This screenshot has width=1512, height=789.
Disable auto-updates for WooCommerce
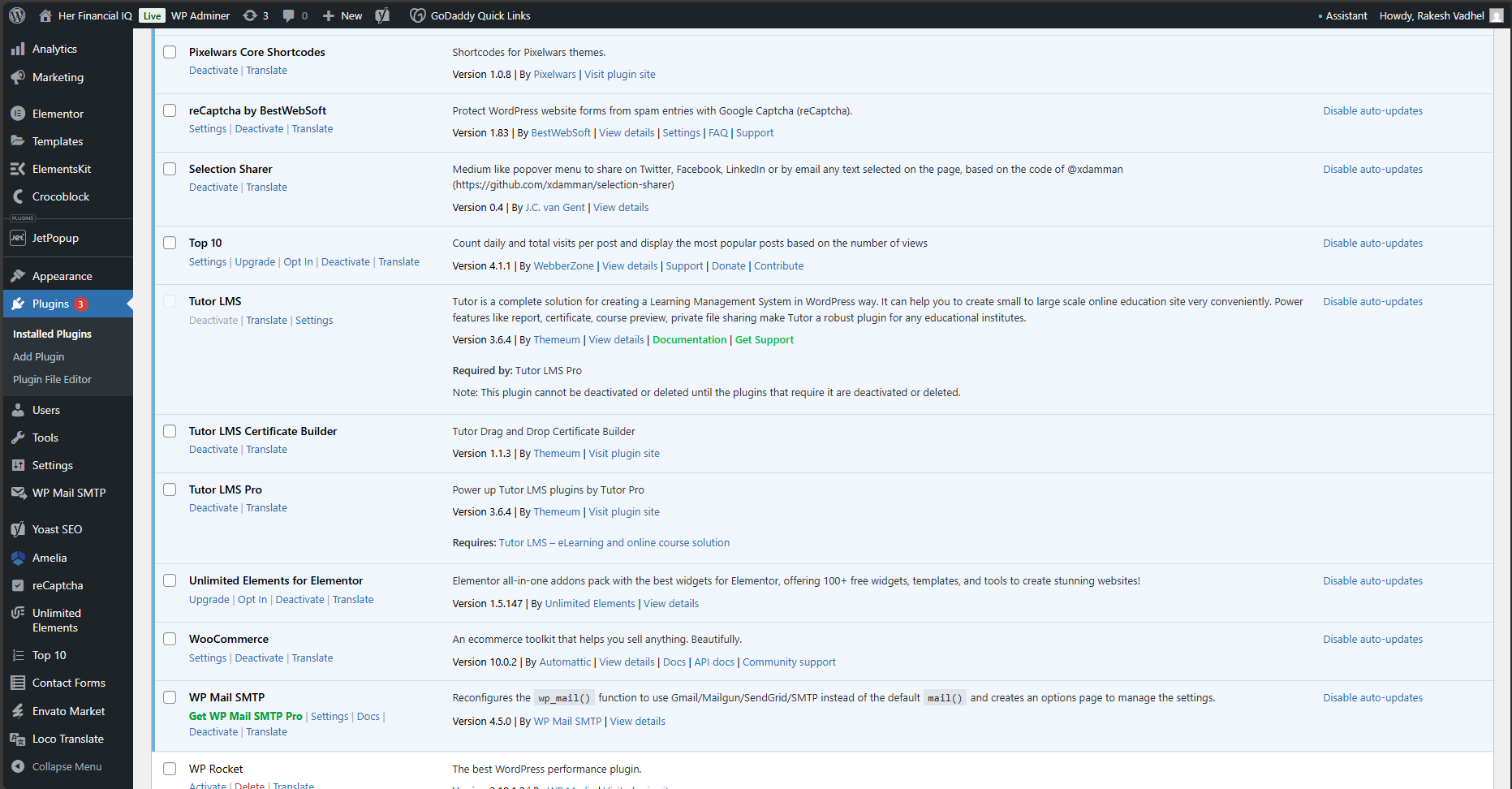point(1372,640)
